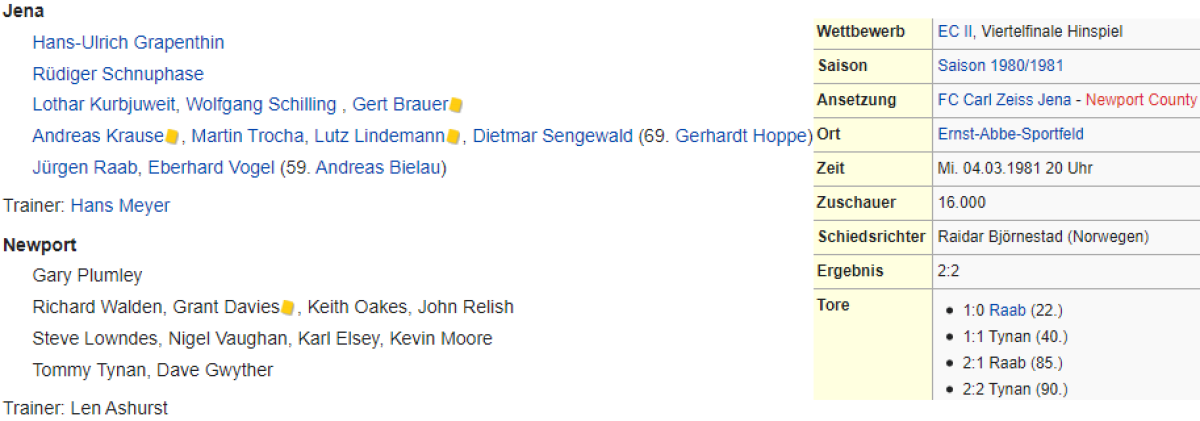The image size is (1200, 421).
Task: Click substitute Gerhardt Hoppe link
Action: [x=740, y=136]
